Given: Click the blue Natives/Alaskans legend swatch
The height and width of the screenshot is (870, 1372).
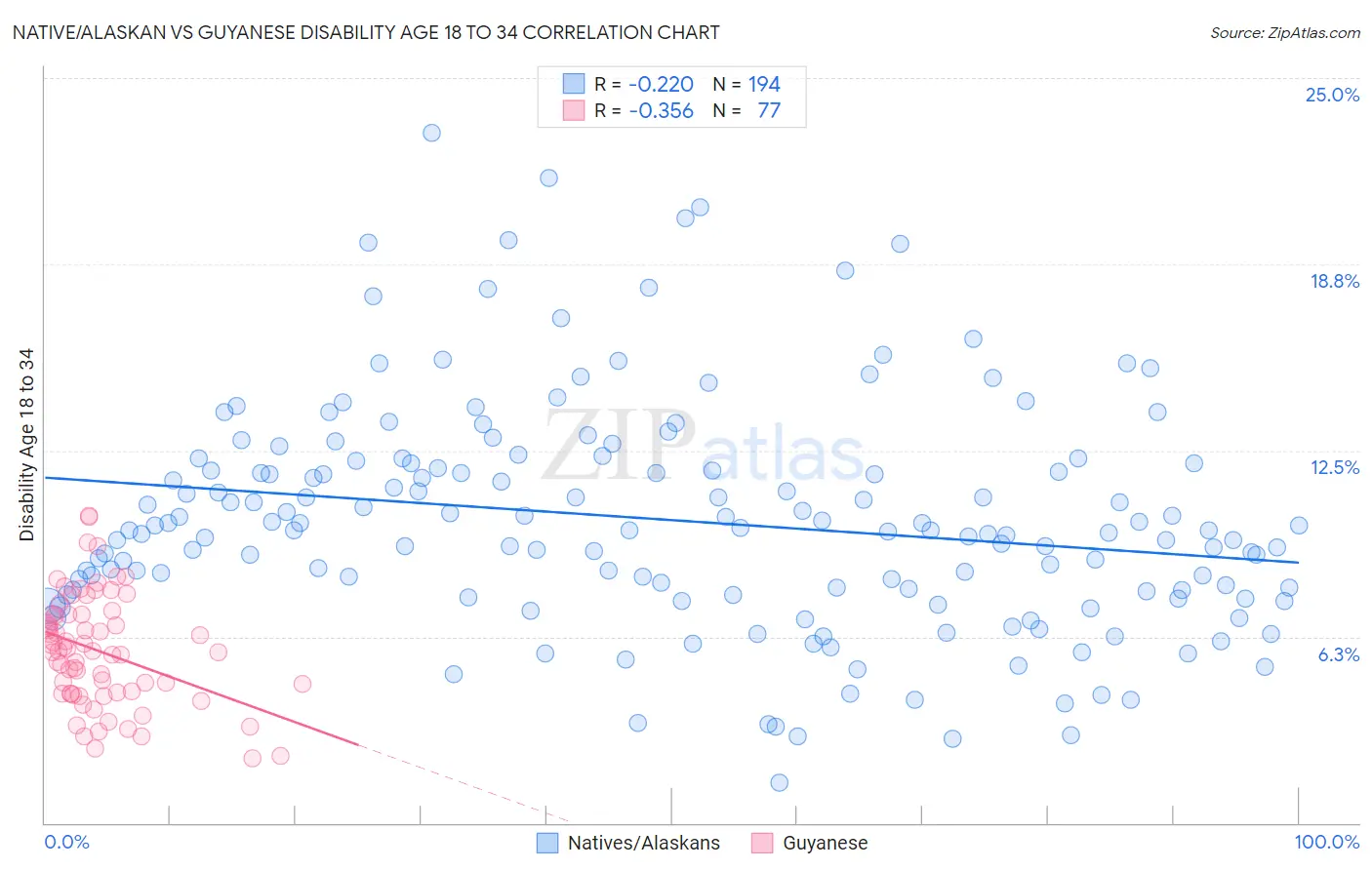Looking at the screenshot, I should [547, 843].
